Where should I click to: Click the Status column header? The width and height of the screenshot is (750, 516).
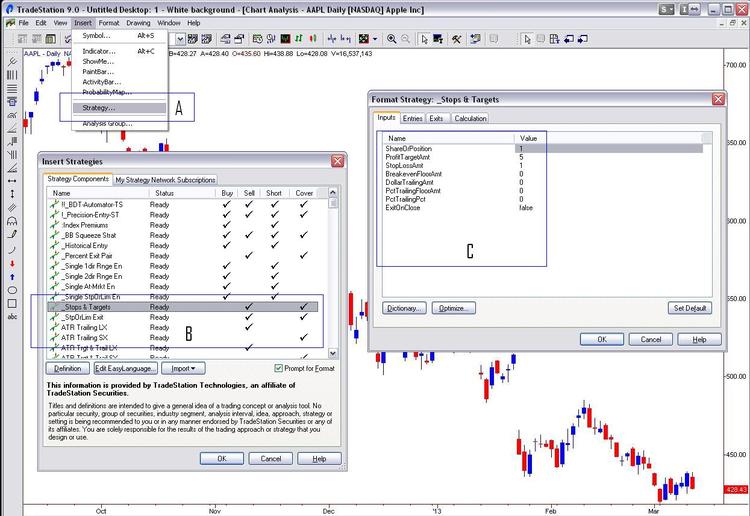[183, 193]
